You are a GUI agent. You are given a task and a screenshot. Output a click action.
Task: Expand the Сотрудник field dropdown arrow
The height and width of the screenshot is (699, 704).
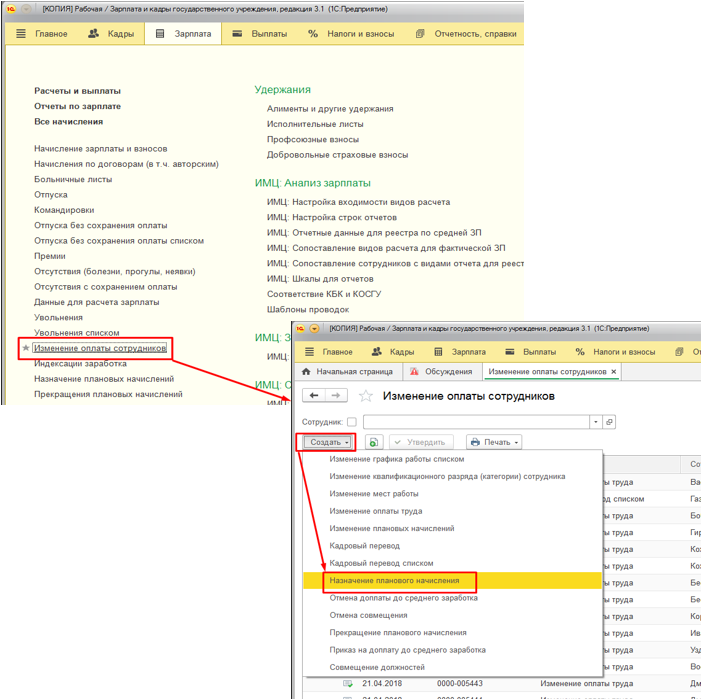tap(596, 422)
